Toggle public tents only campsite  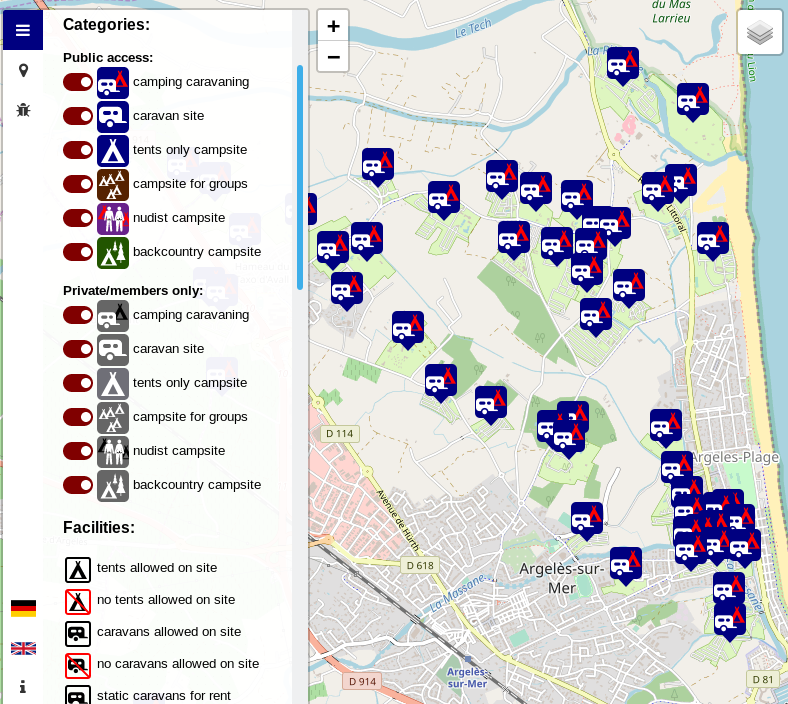click(78, 150)
